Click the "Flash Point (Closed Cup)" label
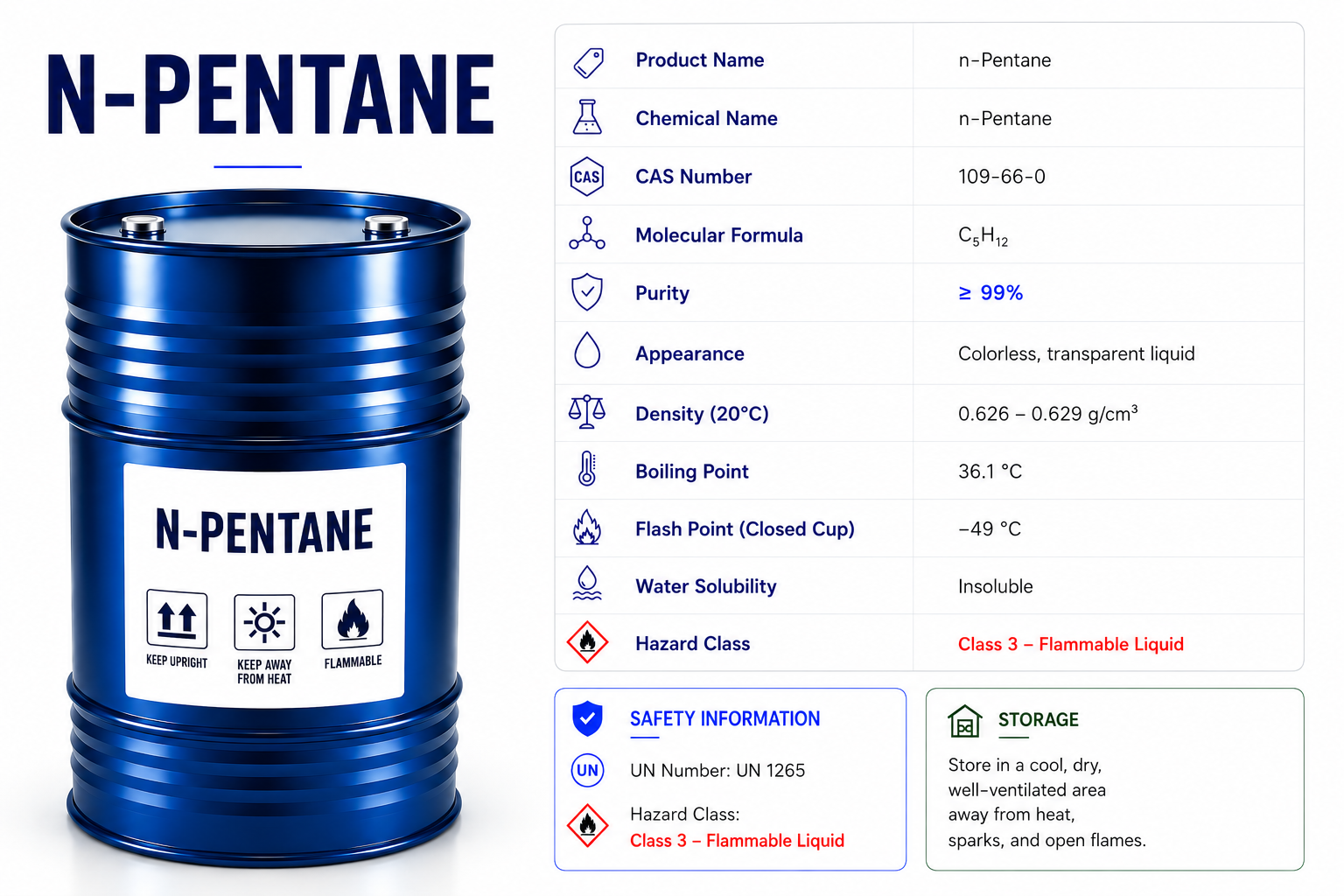 point(745,529)
